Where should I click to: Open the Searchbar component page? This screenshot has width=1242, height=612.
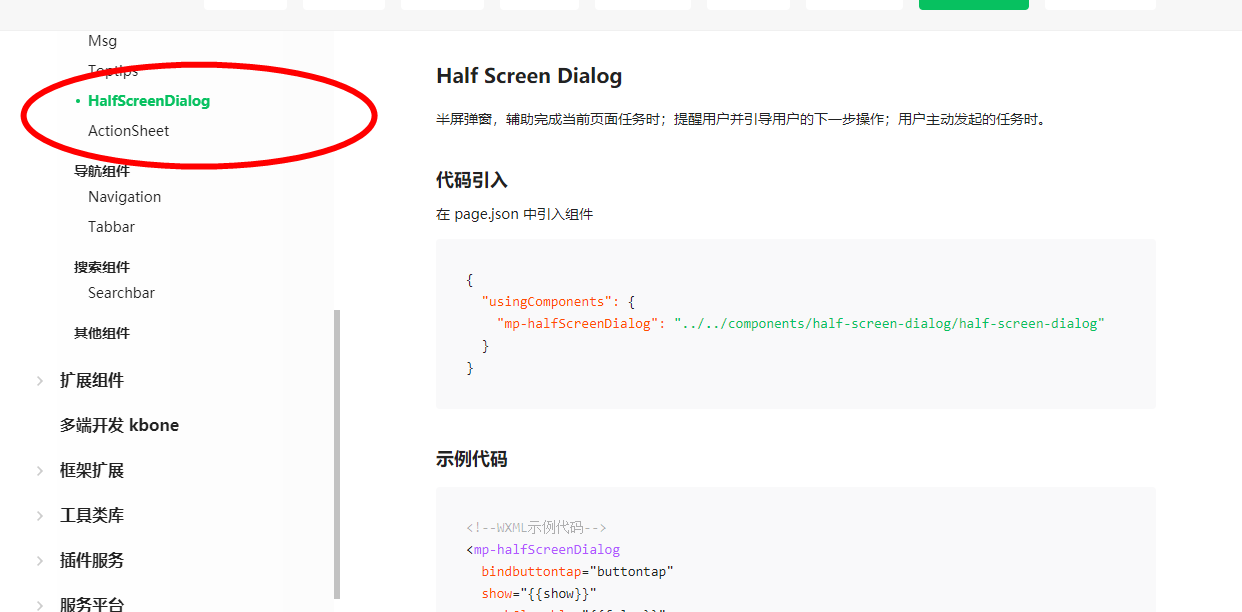(121, 293)
